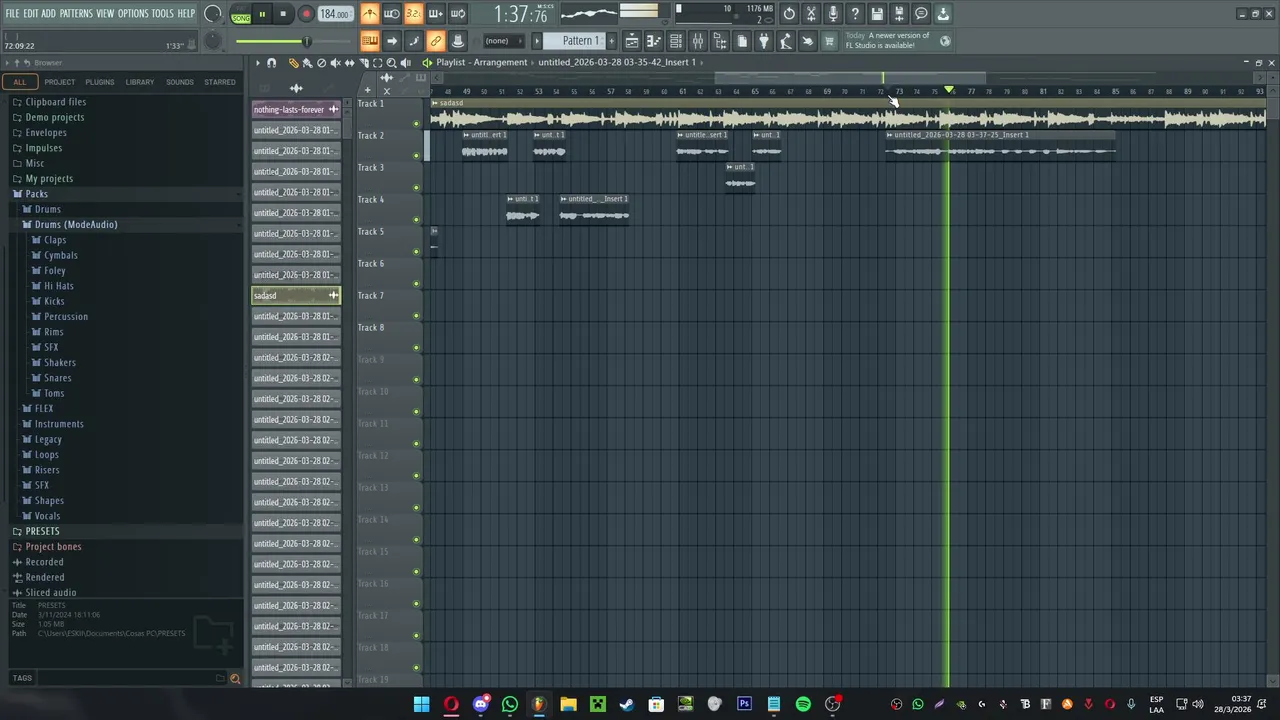This screenshot has height=720, width=1280.
Task: Add a new pattern with plus button
Action: click(612, 41)
